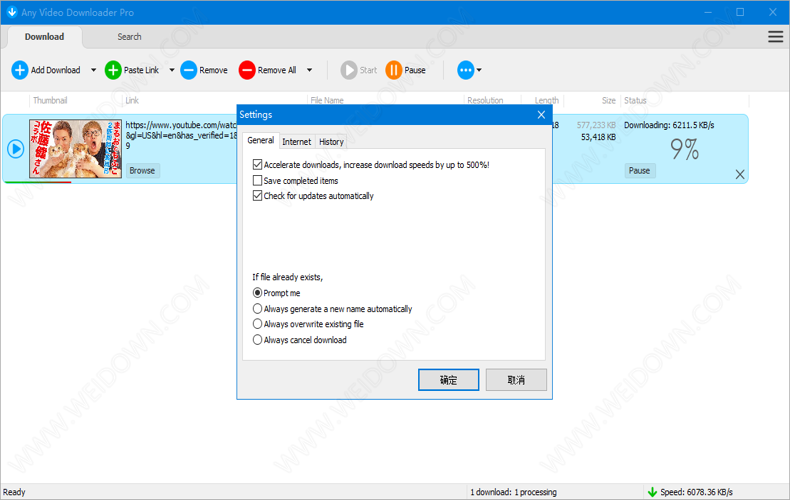Switch to the Search tab
790x500 pixels.
(129, 37)
